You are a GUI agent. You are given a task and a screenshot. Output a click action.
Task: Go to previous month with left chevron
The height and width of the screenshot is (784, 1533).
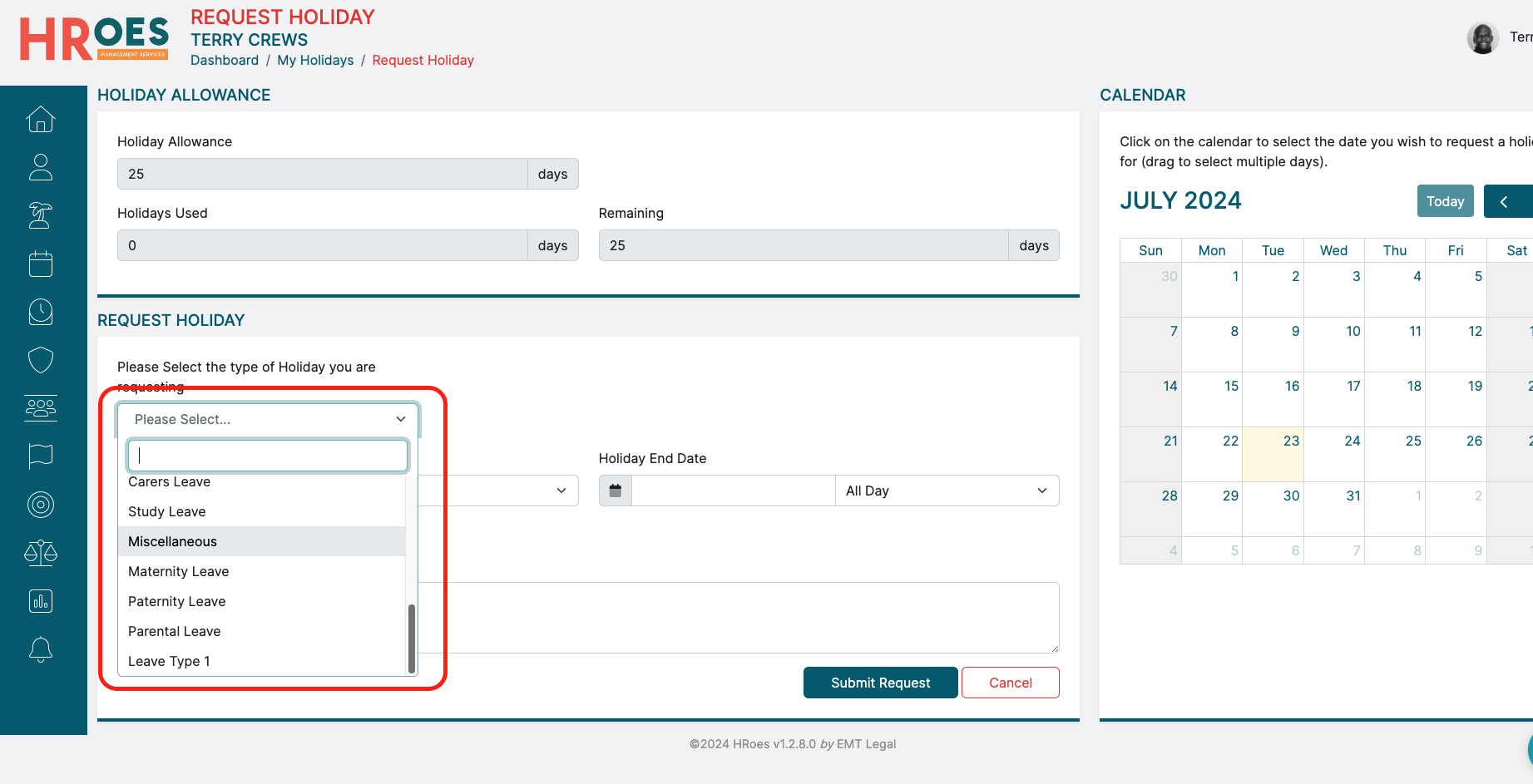(1504, 201)
